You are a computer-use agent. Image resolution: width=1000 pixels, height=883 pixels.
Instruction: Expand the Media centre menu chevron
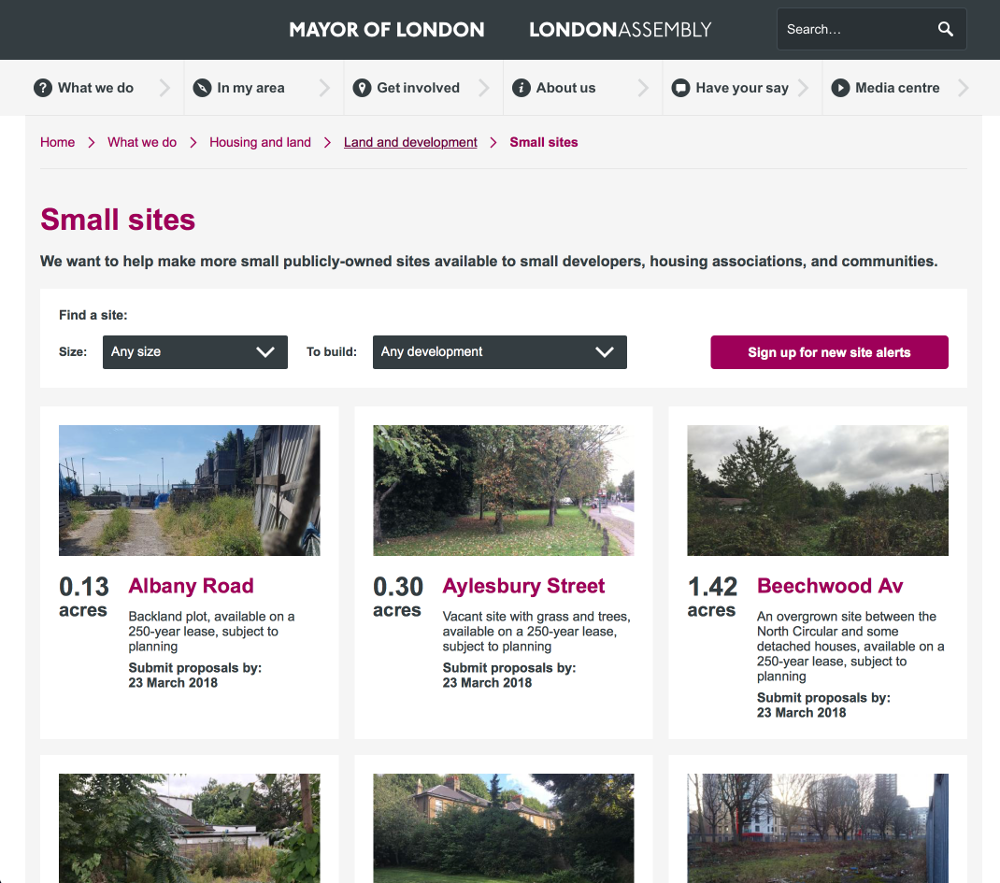coord(962,88)
